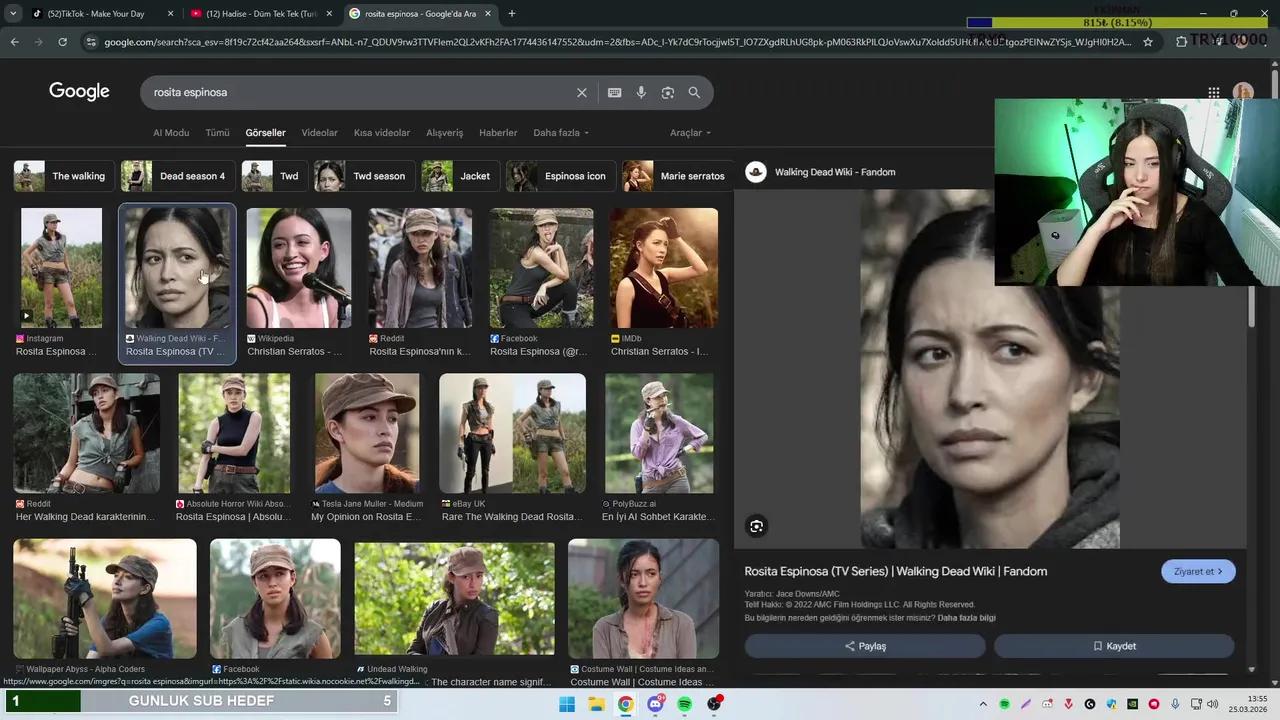Open the IMDb Christian Serratos thumbnail
Image resolution: width=1280 pixels, height=720 pixels.
tap(664, 268)
